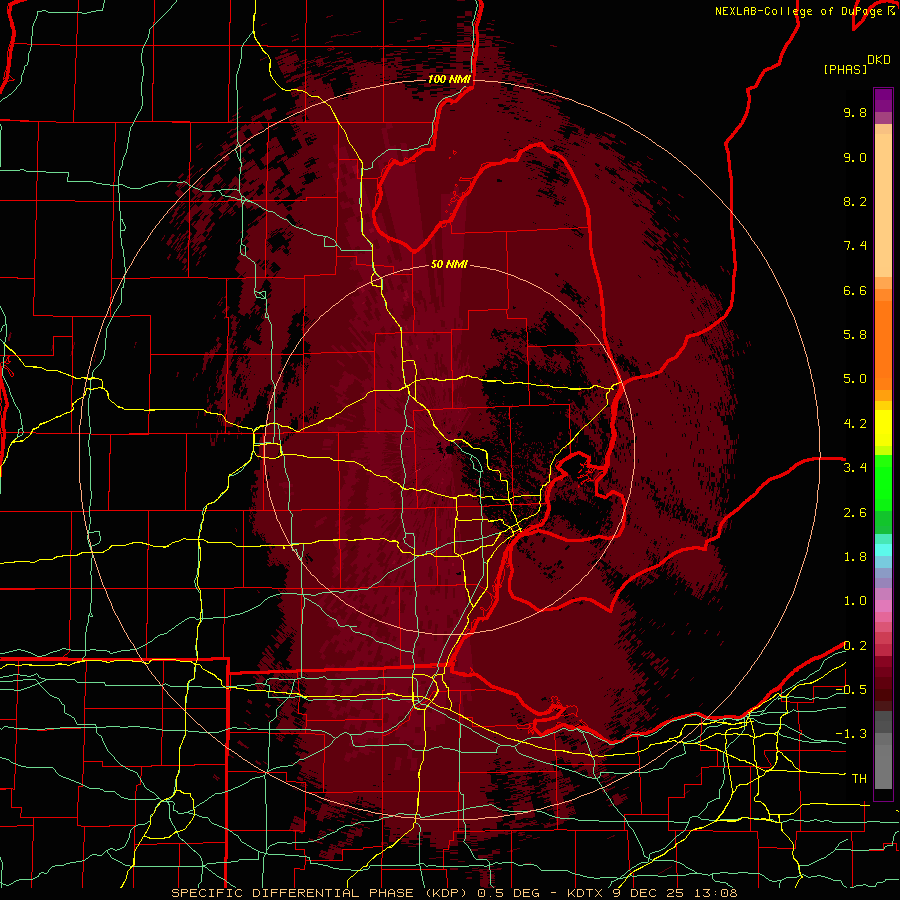
Task: Click the 1.0 value on the scale
Action: 855,601
